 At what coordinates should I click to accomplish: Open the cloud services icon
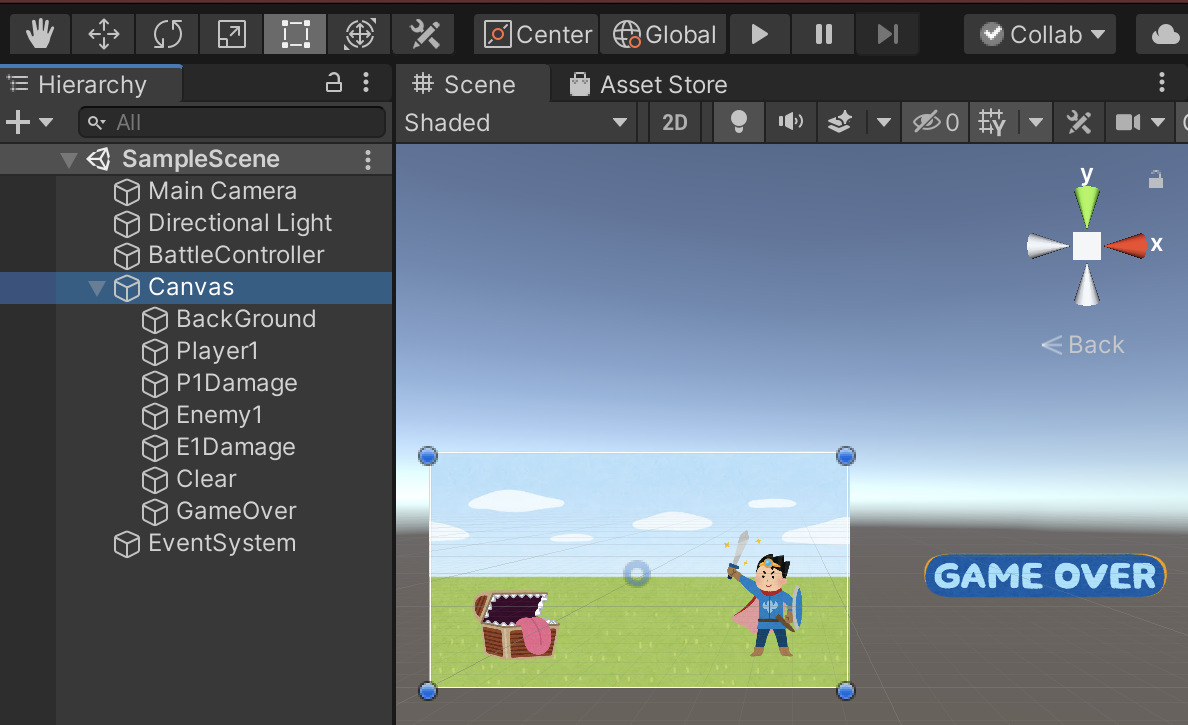coord(1163,34)
